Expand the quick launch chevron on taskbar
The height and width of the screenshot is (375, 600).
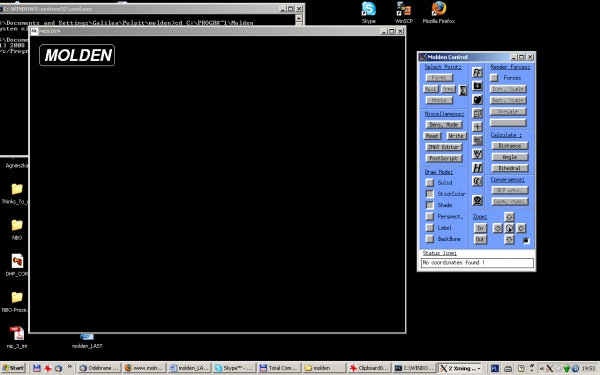click(x=70, y=367)
